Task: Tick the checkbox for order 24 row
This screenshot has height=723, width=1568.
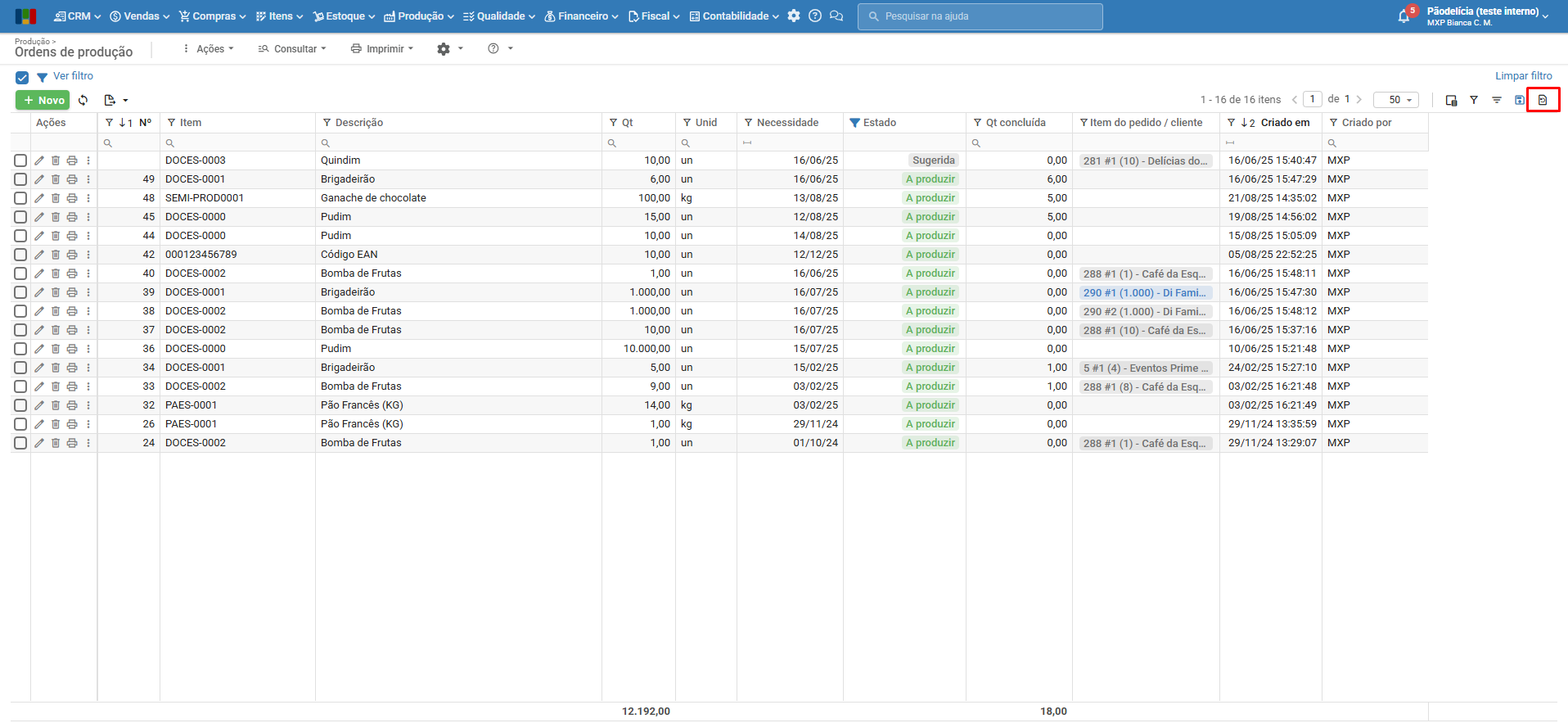Action: tap(20, 443)
